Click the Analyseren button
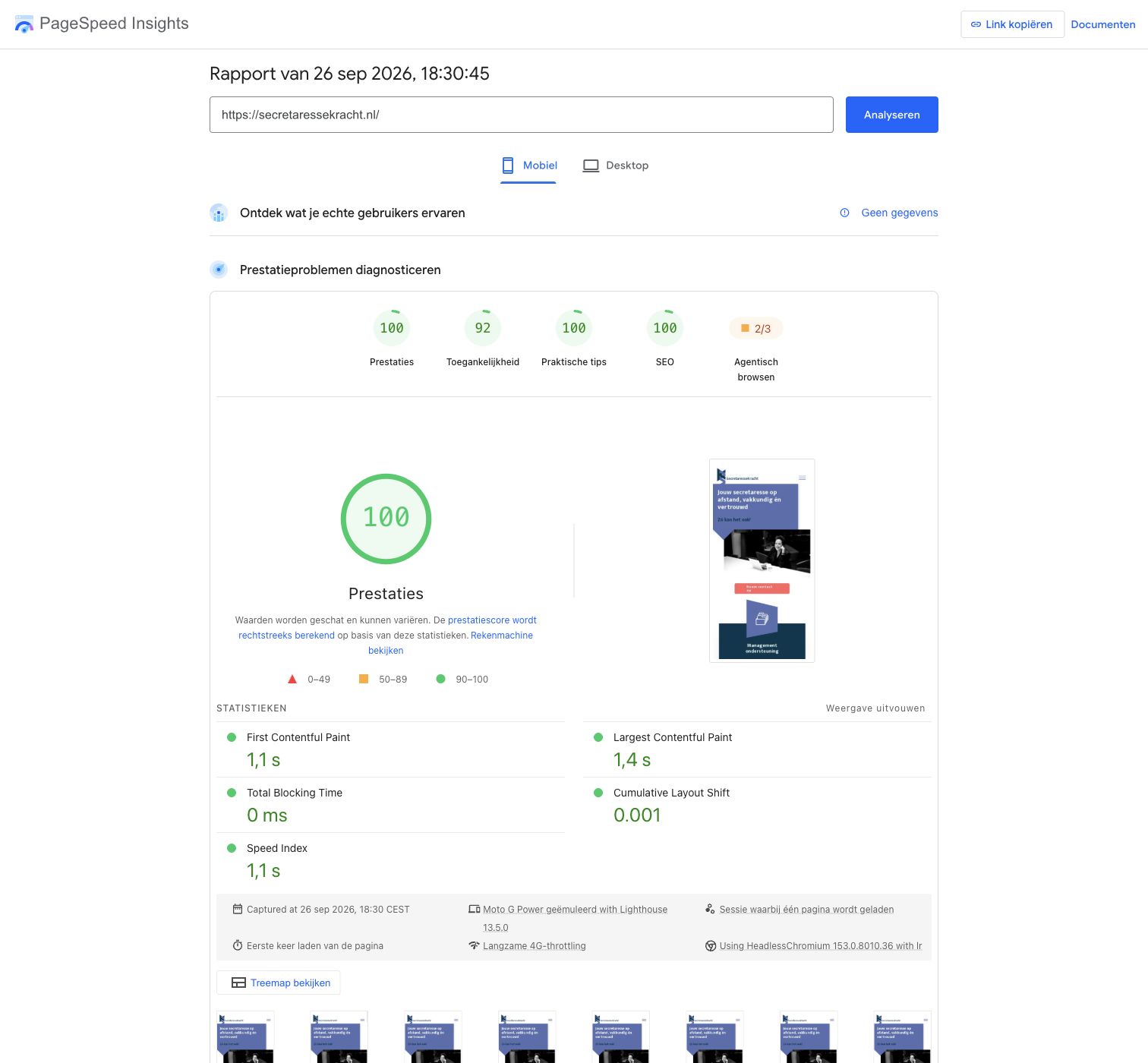 tap(892, 115)
